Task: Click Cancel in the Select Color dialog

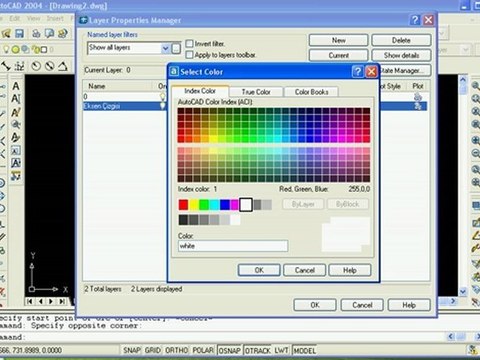Action: [305, 270]
